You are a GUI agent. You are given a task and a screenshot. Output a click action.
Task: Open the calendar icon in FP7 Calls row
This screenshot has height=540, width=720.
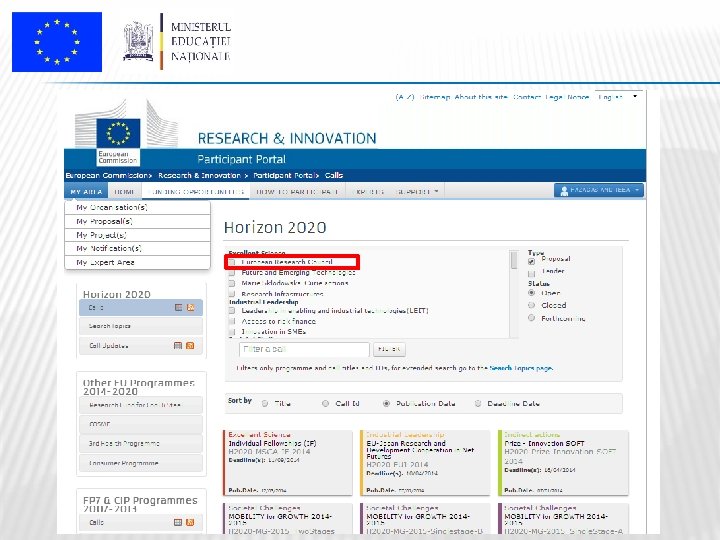[178, 522]
